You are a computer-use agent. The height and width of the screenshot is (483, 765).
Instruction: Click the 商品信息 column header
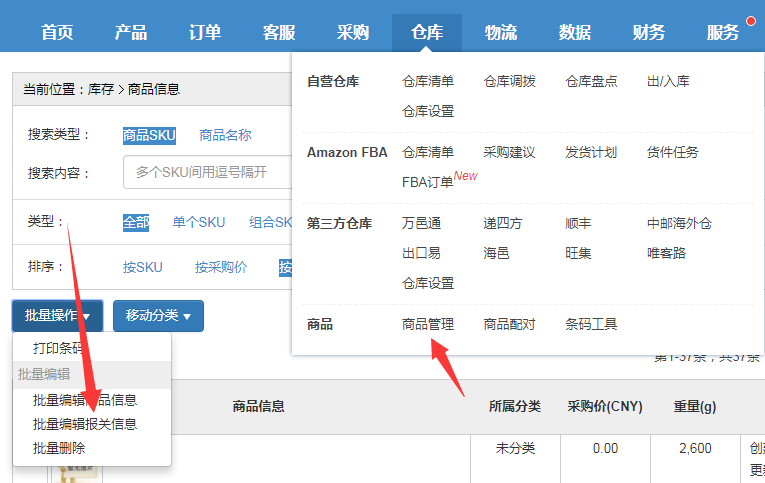[x=258, y=406]
